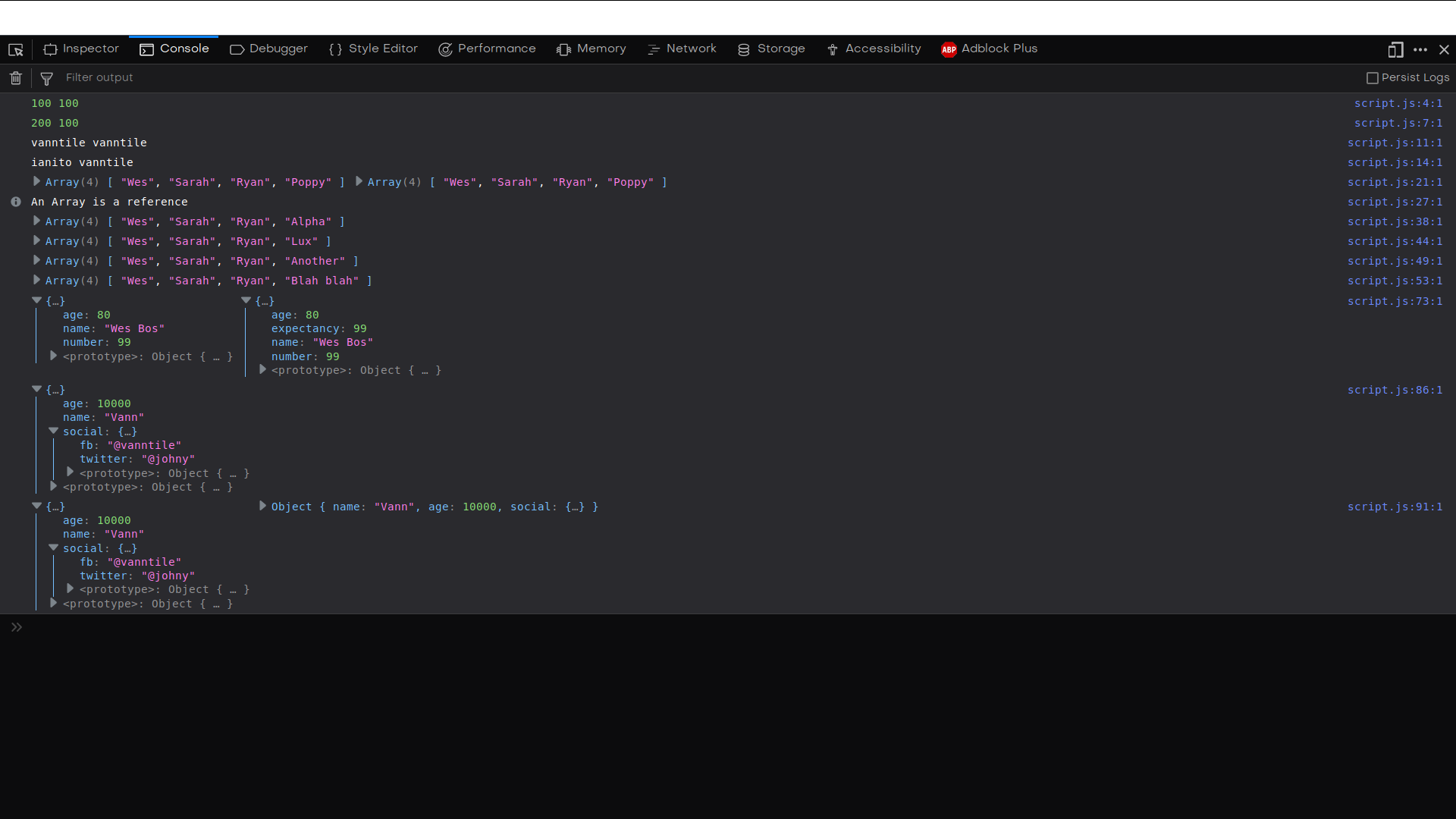This screenshot has height=819, width=1456.
Task: Open the Storage panel
Action: 781,48
